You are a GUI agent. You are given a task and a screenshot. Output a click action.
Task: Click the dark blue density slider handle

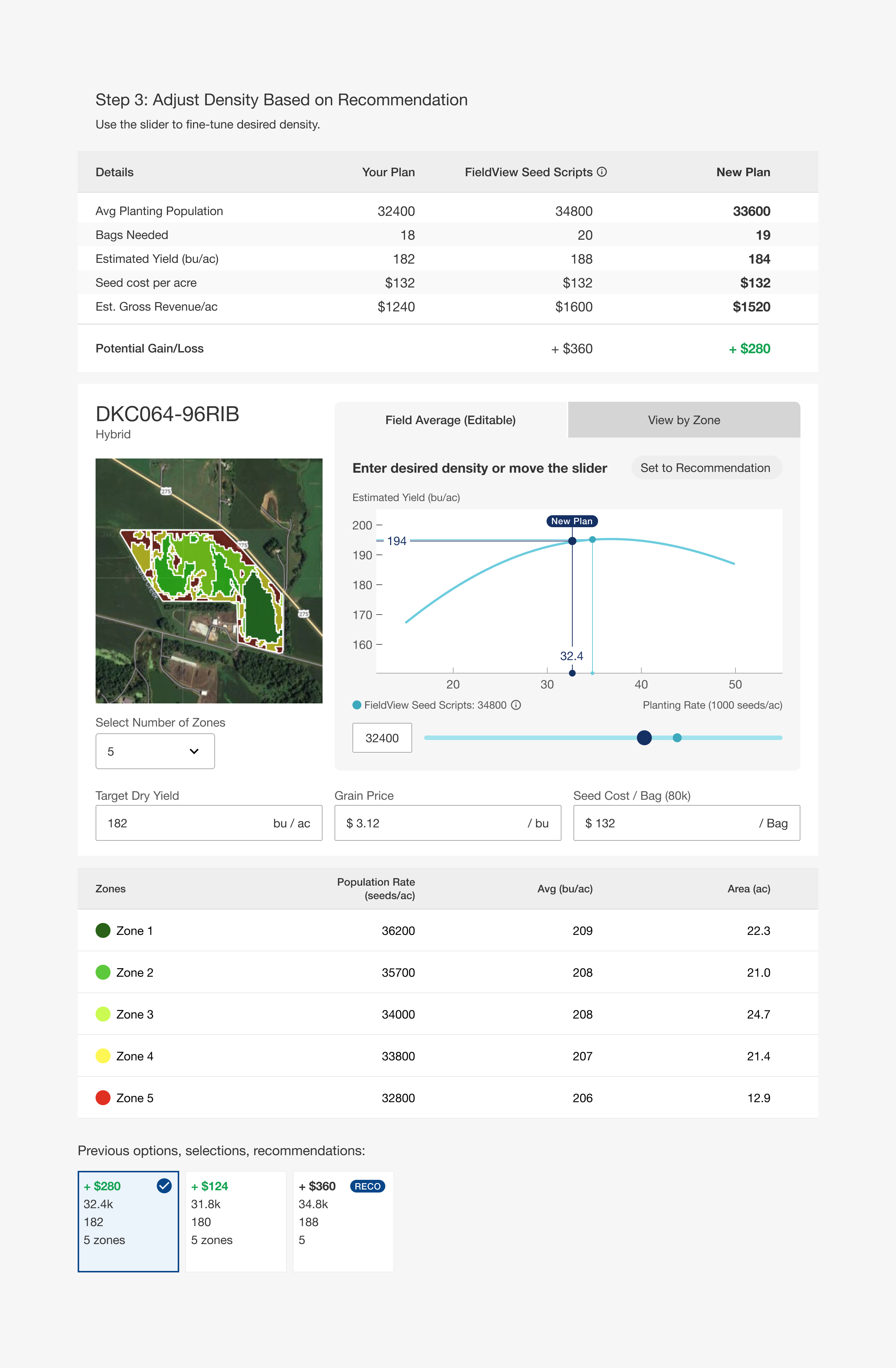tap(644, 737)
